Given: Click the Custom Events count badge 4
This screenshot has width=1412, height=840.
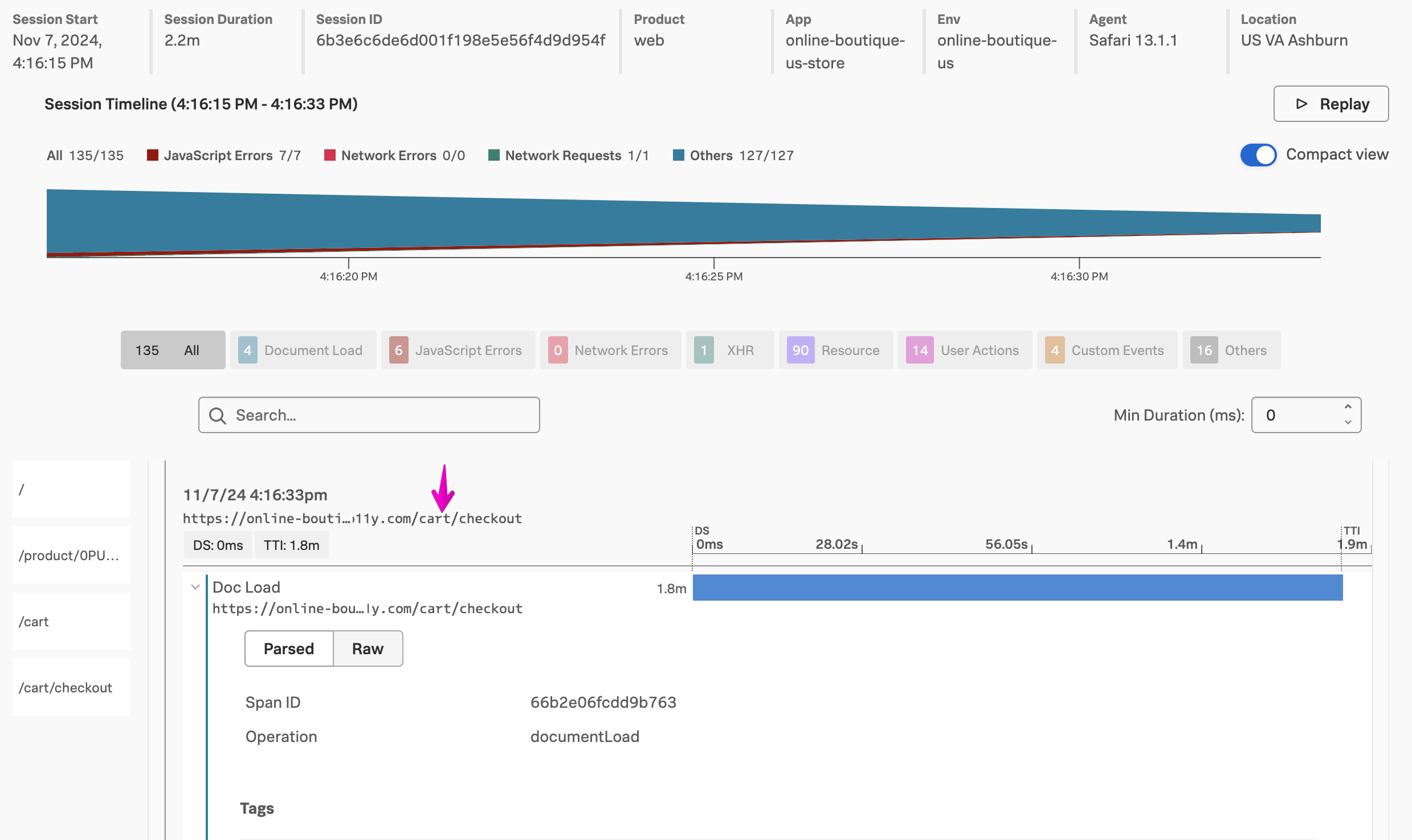Looking at the screenshot, I should [x=1055, y=350].
